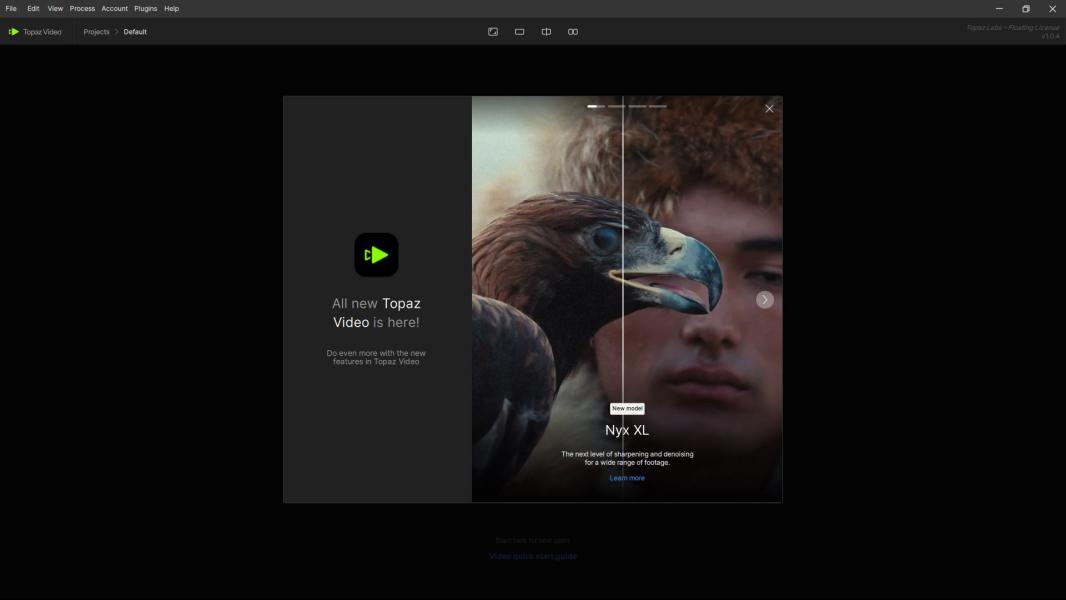This screenshot has width=1066, height=600.
Task: Open the Plugins menu
Action: tap(146, 8)
